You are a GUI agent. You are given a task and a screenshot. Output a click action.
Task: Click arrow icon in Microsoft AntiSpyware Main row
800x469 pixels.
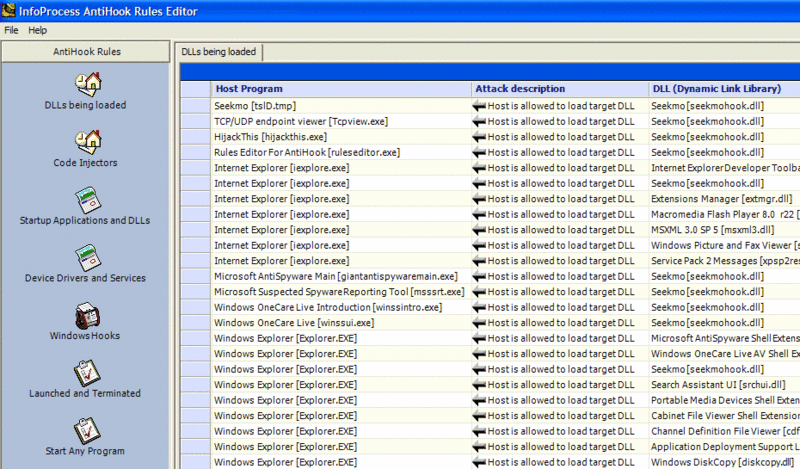(x=479, y=277)
